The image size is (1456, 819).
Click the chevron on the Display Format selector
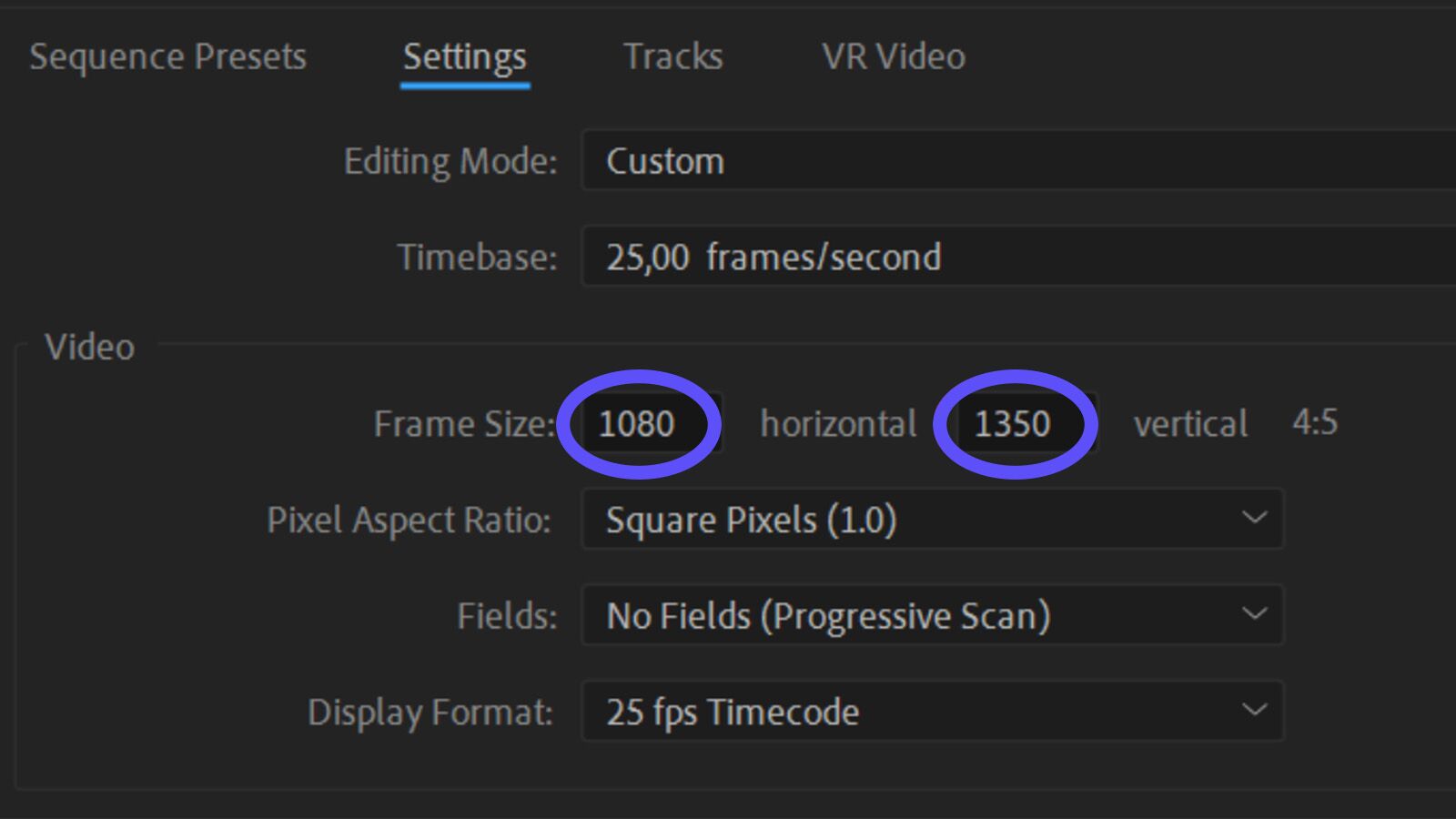click(1254, 709)
